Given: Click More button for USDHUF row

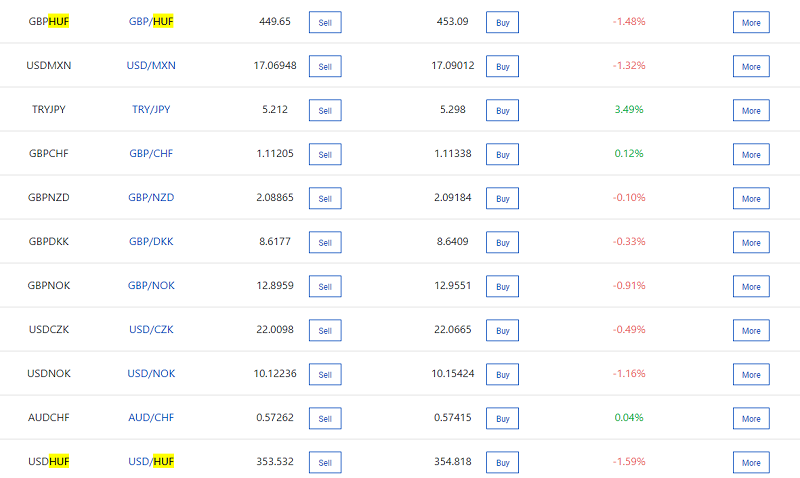Looking at the screenshot, I should click(751, 462).
